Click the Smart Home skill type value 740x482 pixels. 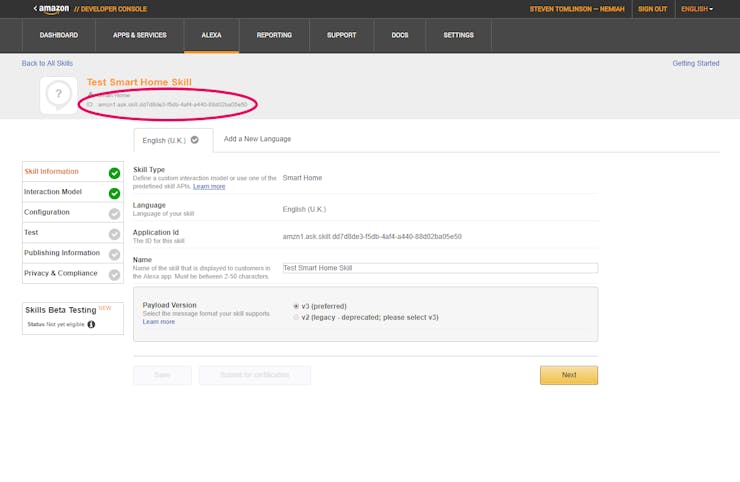pos(302,178)
